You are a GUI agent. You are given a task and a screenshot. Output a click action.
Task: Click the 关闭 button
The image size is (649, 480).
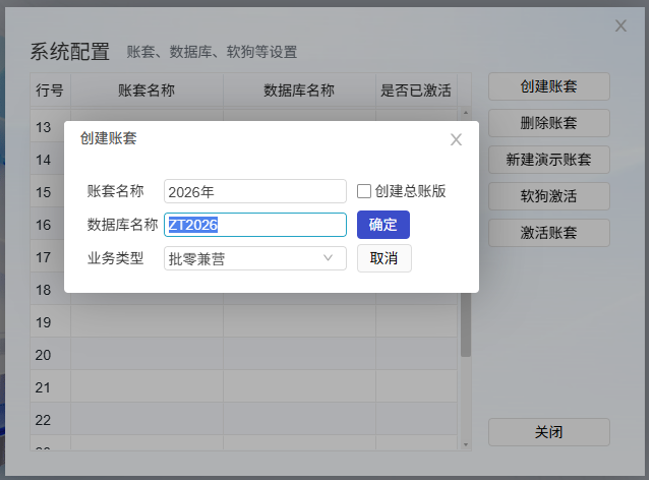[x=548, y=432]
